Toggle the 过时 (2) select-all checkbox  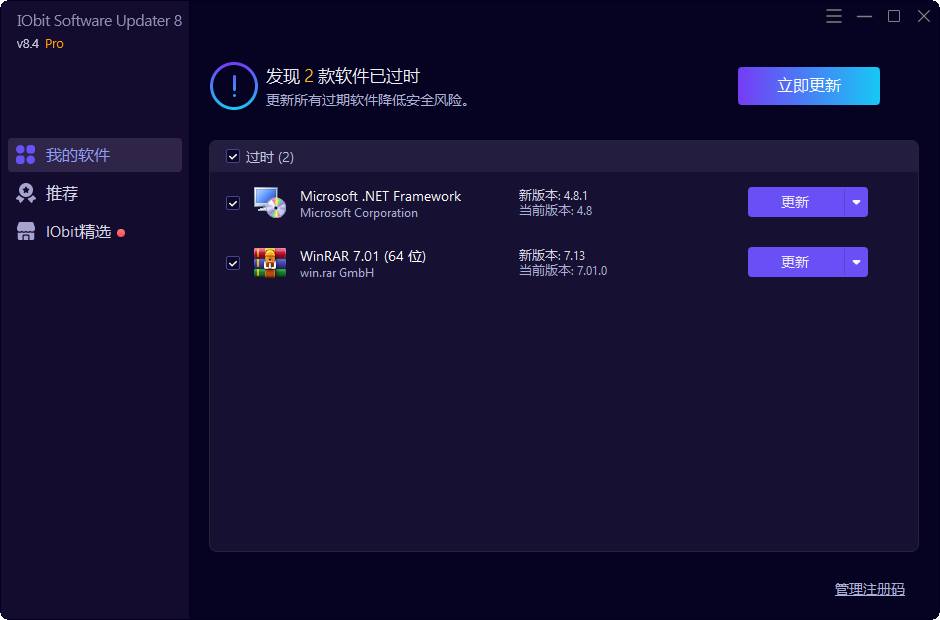pyautogui.click(x=233, y=157)
